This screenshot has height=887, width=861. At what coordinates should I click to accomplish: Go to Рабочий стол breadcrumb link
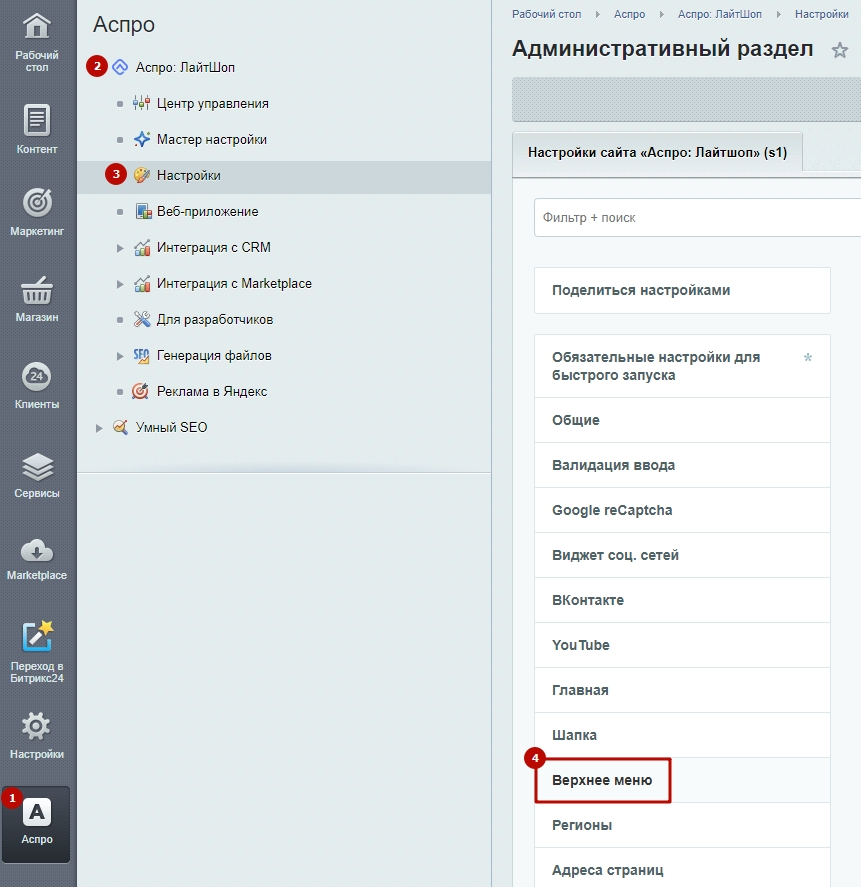click(x=546, y=14)
